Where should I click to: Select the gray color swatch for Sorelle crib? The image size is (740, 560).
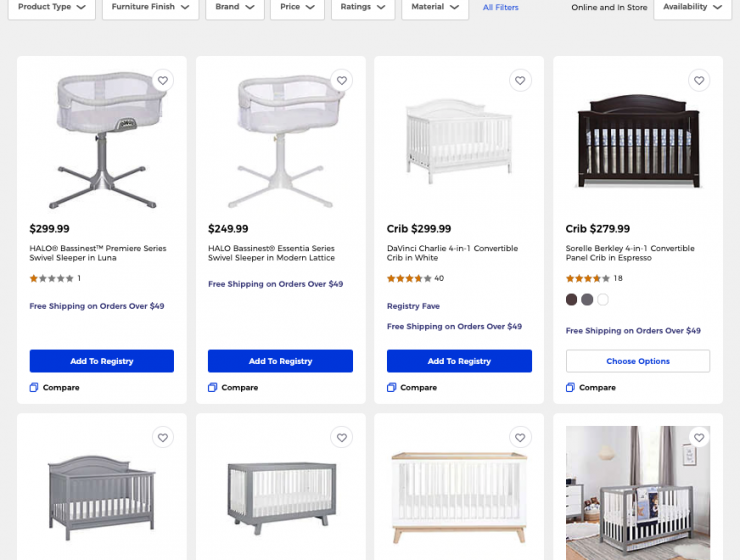pyautogui.click(x=587, y=300)
